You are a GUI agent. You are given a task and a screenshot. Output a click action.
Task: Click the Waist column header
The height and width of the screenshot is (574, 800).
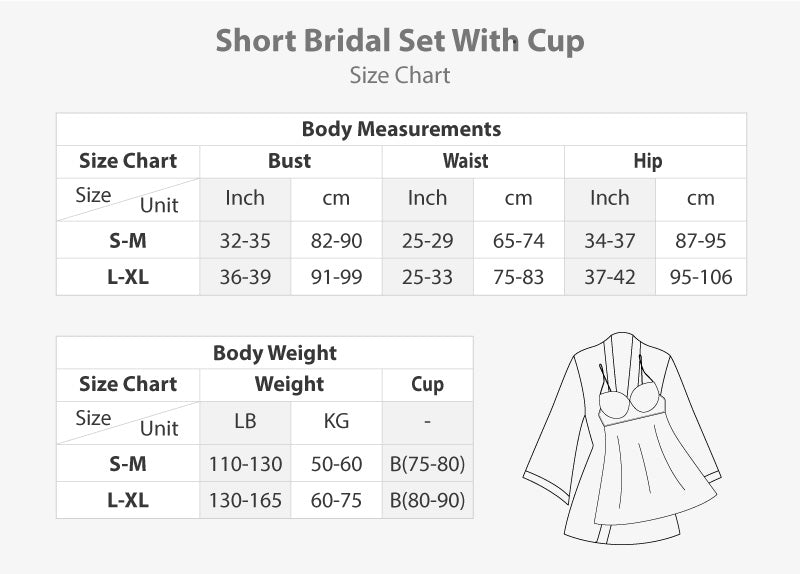click(466, 161)
